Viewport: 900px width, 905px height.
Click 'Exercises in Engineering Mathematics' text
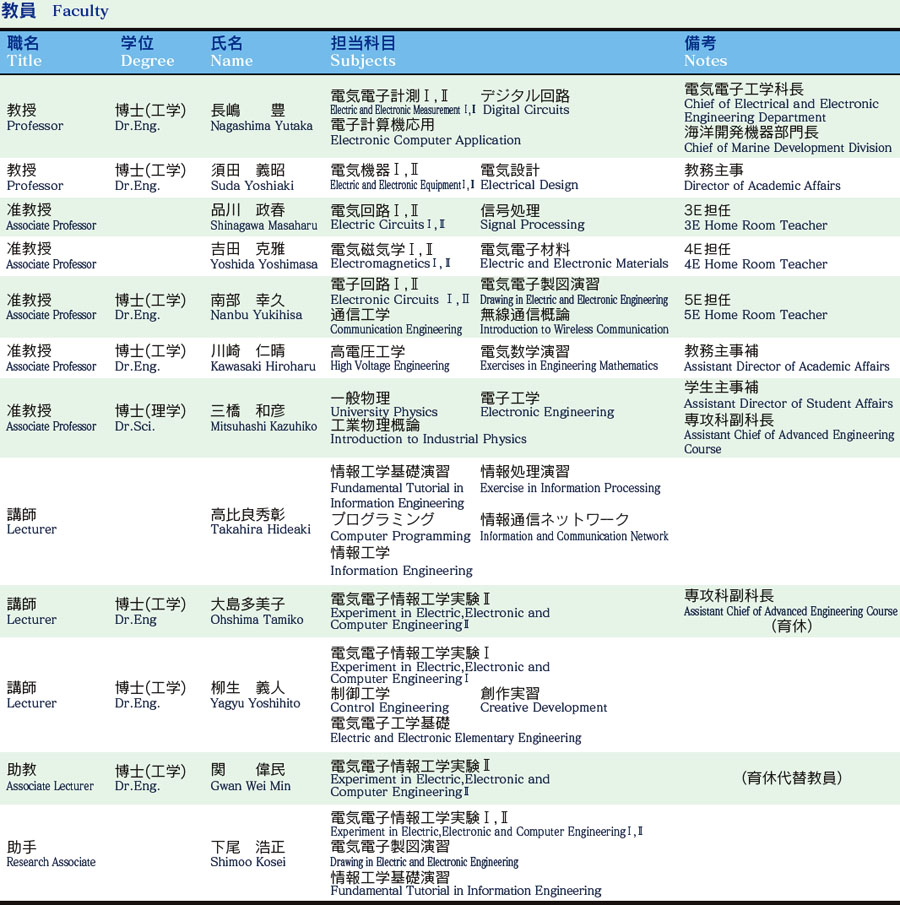click(x=569, y=366)
